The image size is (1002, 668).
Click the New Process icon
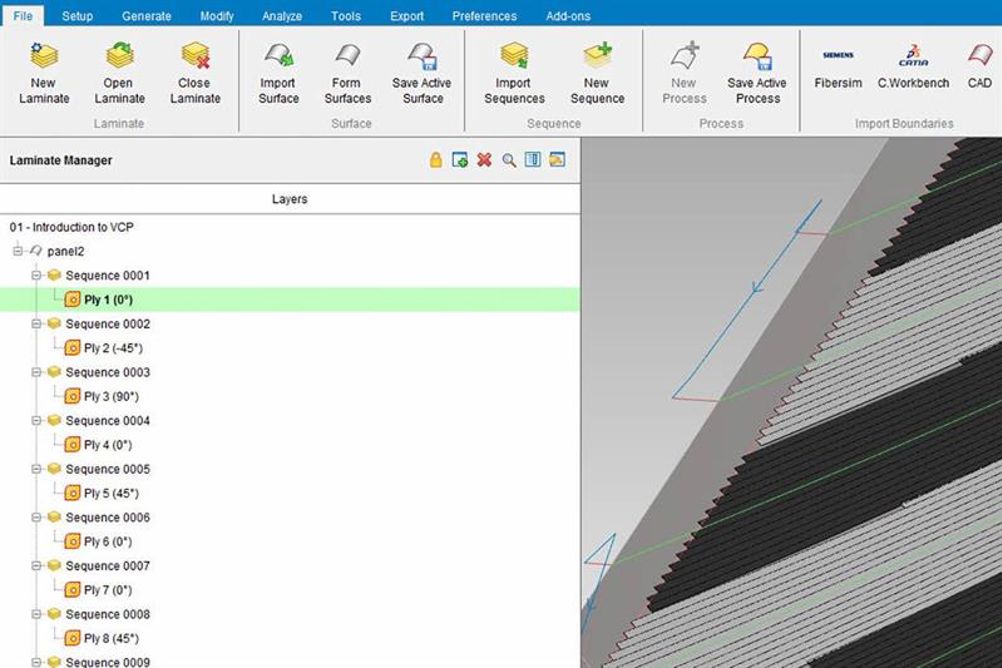coord(684,56)
